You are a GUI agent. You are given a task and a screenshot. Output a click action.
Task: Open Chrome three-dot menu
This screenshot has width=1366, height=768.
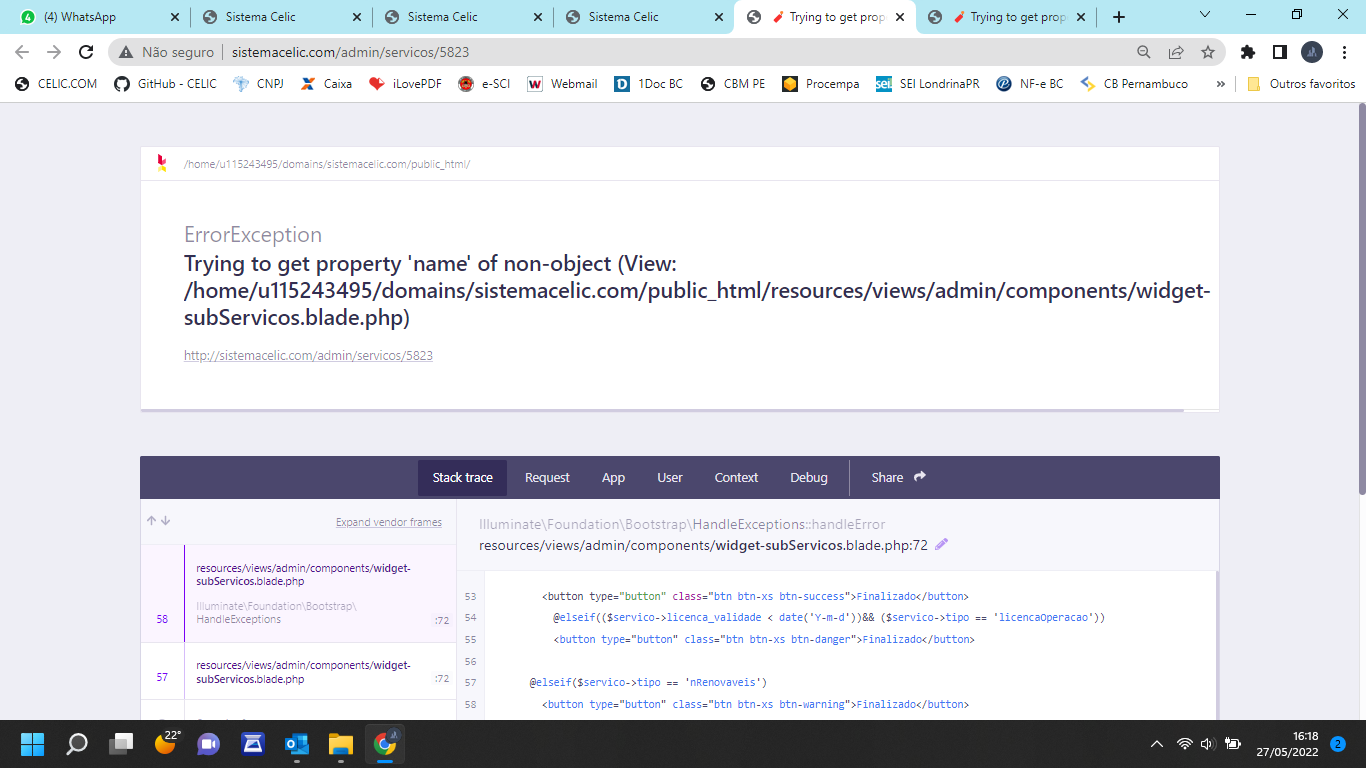(1344, 52)
